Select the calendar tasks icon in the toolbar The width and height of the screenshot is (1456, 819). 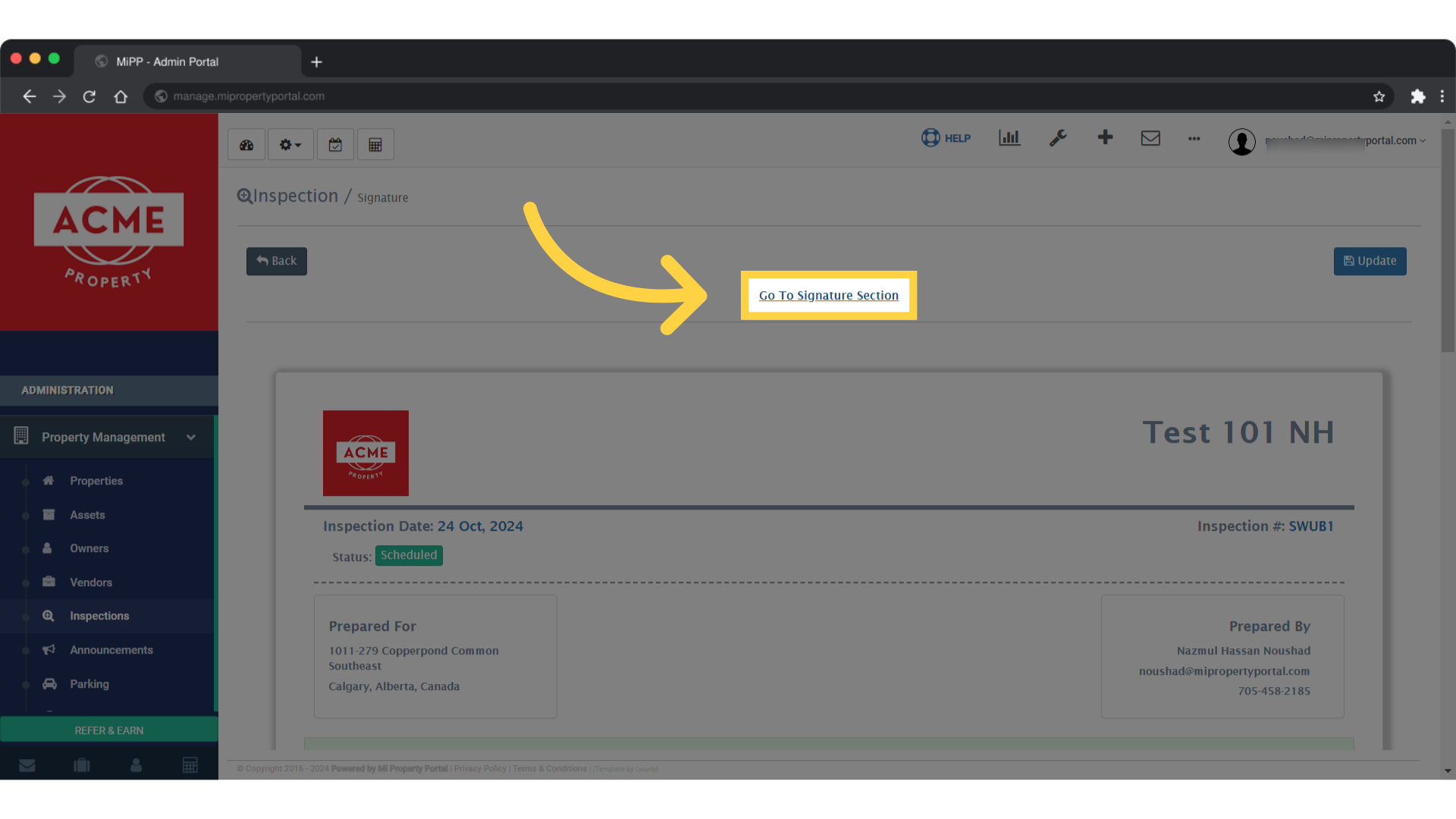coord(335,144)
